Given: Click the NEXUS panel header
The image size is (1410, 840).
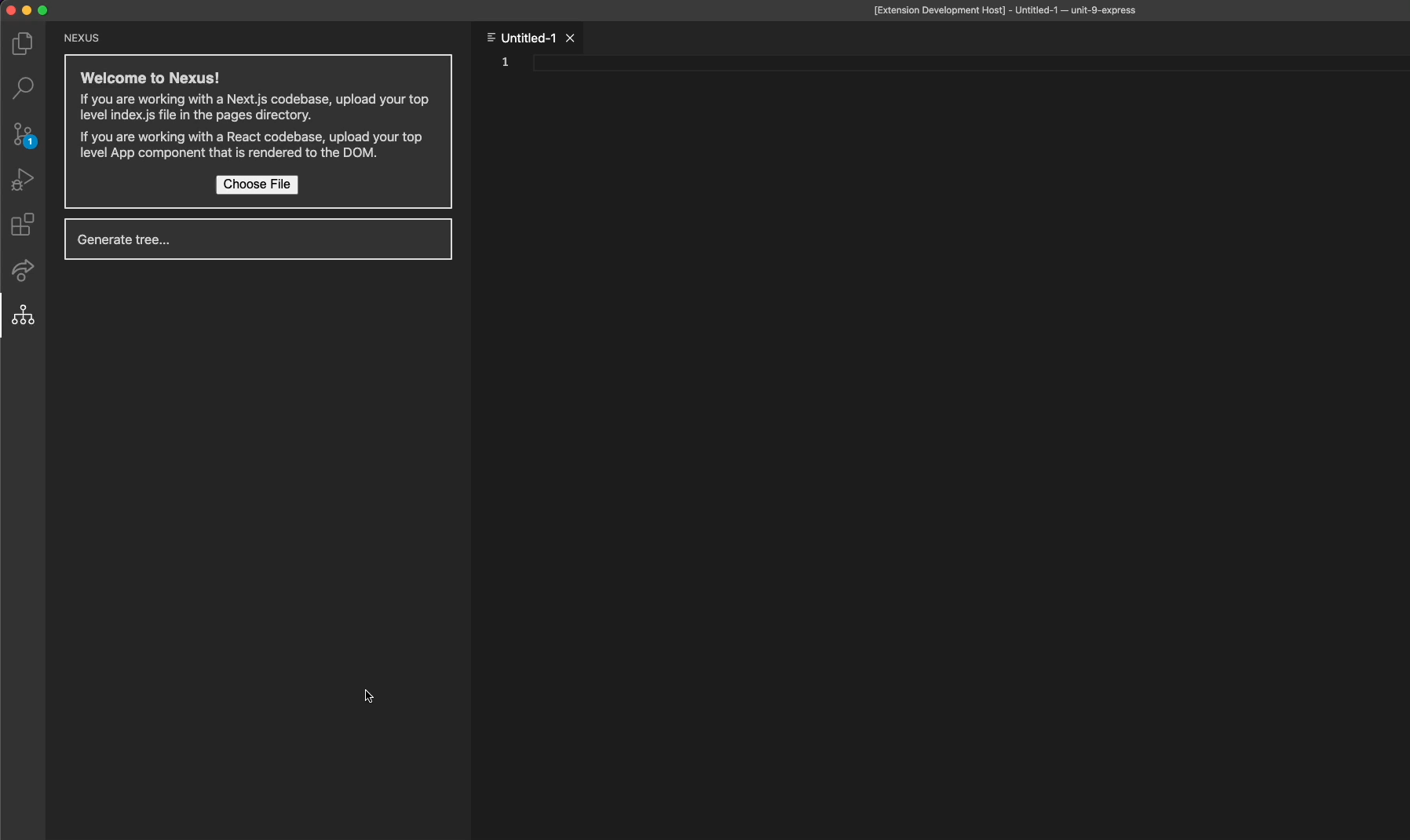Looking at the screenshot, I should click(81, 37).
